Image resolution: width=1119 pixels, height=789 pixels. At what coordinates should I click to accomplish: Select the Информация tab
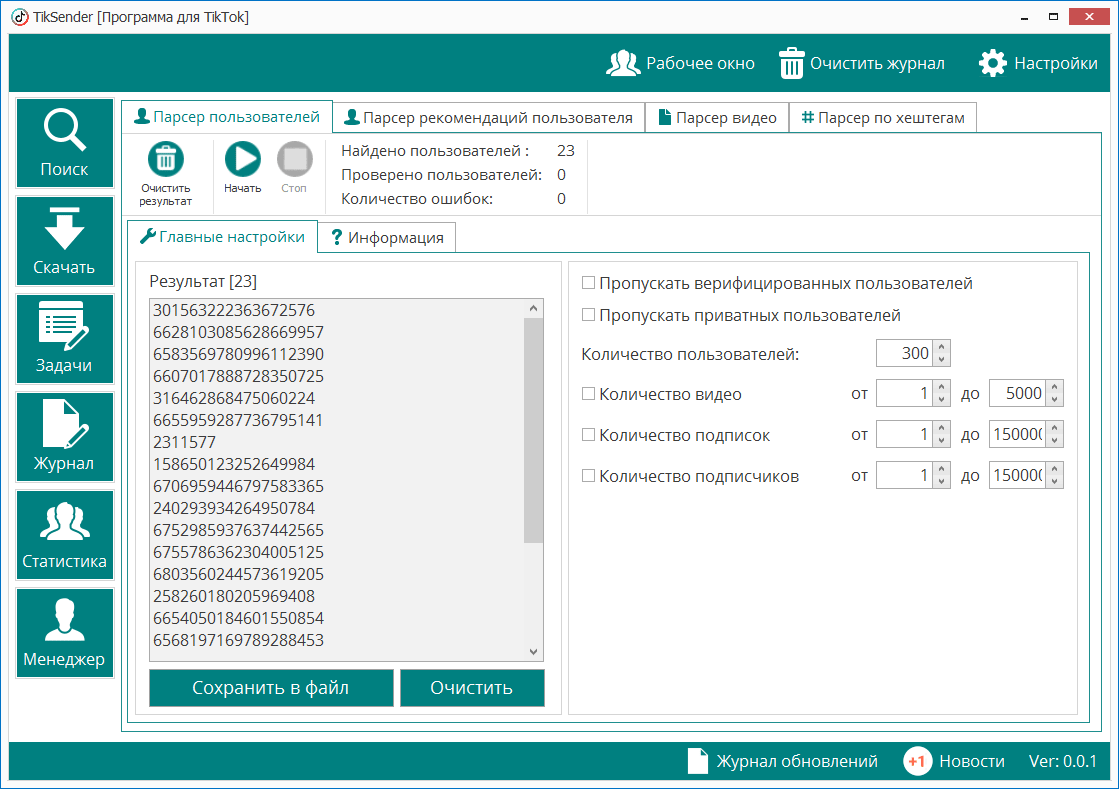click(387, 238)
